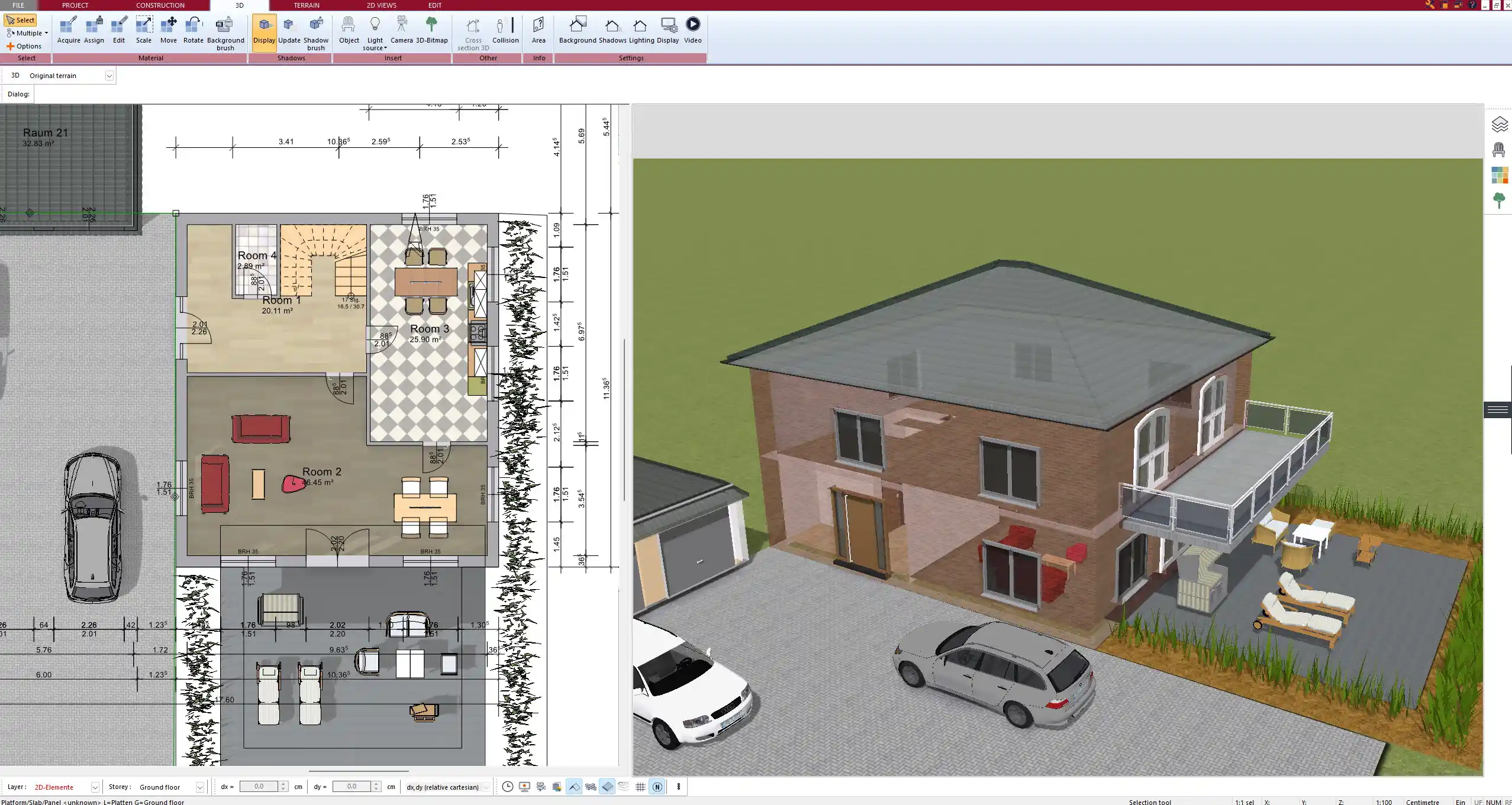Viewport: 1512px width, 805px height.
Task: Open the Layer dropdown showing 2D-Elemente
Action: 95,787
